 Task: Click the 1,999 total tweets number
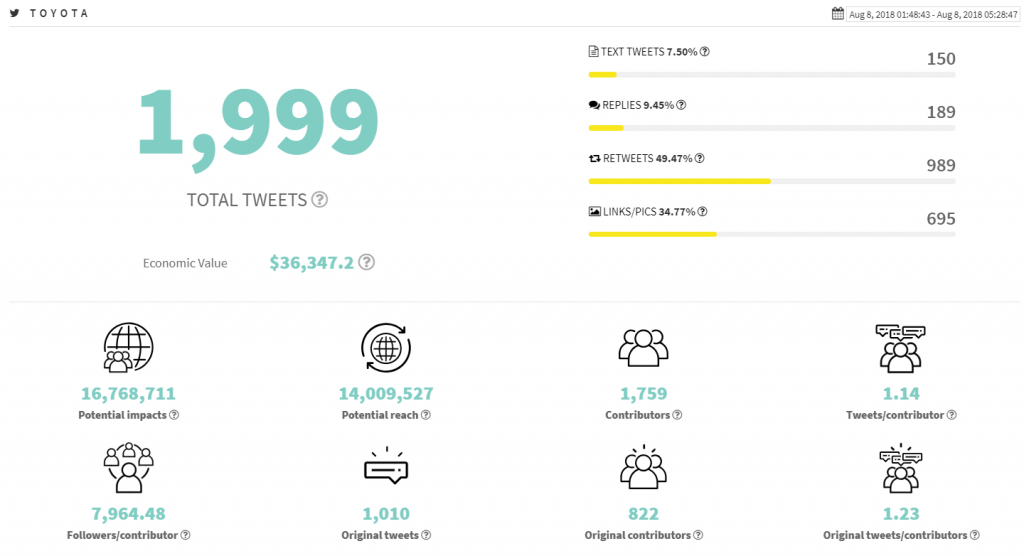[258, 126]
